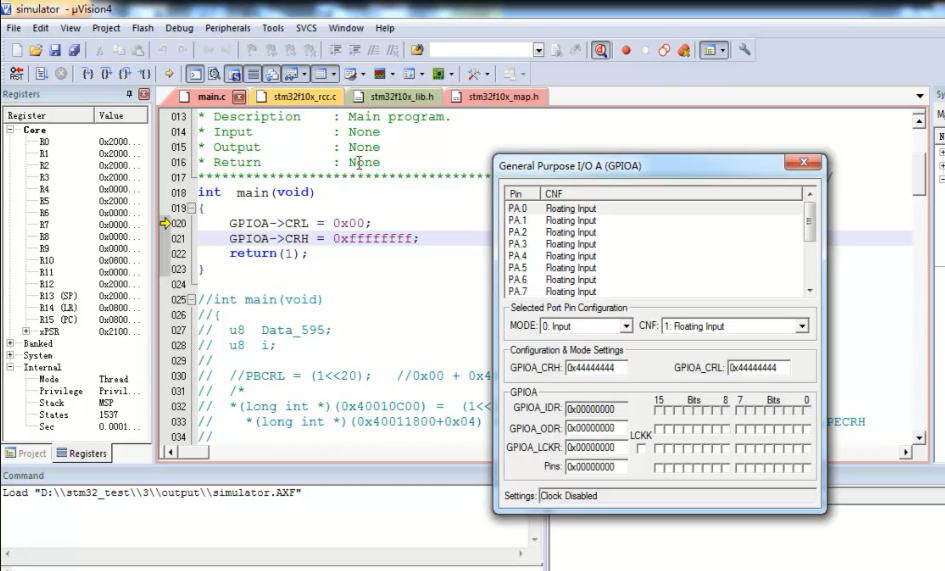
Task: Open the CNF dropdown in GPIOA dialog
Action: point(802,326)
